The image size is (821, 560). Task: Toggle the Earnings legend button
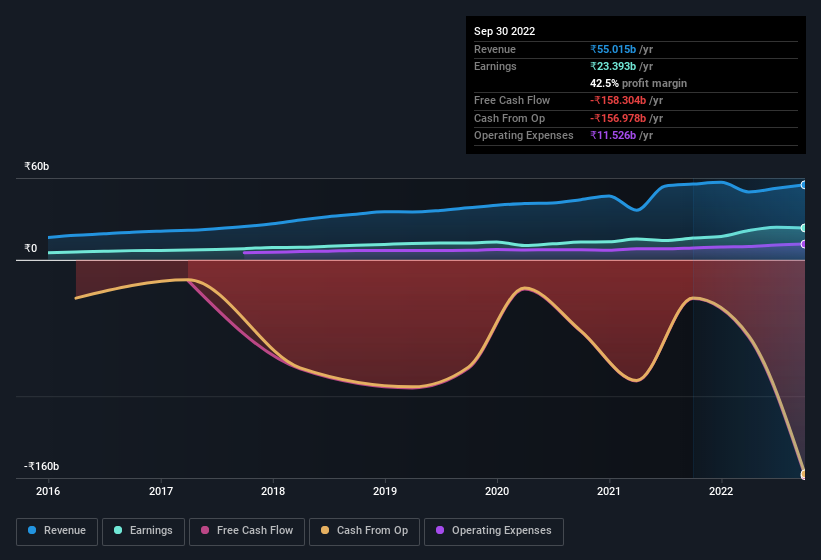(x=143, y=531)
